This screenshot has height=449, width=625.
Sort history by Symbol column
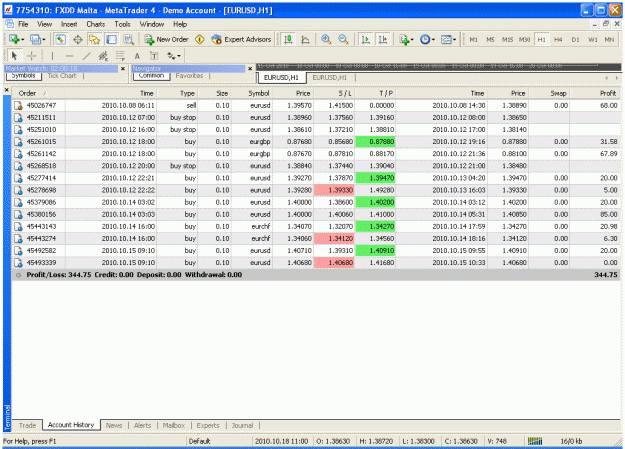[252, 93]
